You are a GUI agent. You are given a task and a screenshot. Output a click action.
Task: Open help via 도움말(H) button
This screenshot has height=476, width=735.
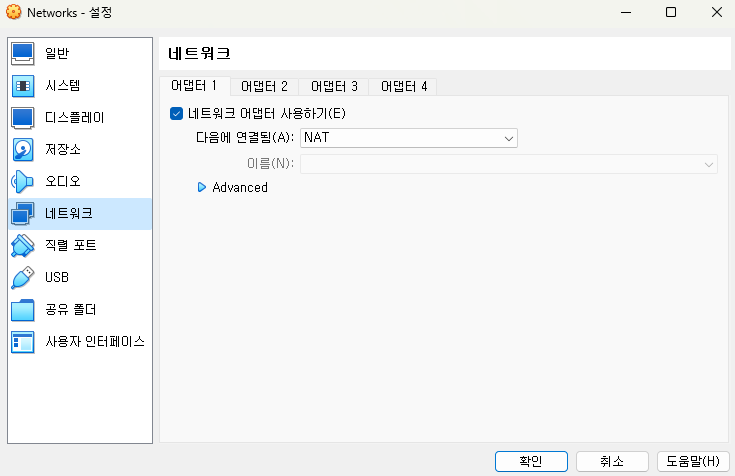point(693,461)
